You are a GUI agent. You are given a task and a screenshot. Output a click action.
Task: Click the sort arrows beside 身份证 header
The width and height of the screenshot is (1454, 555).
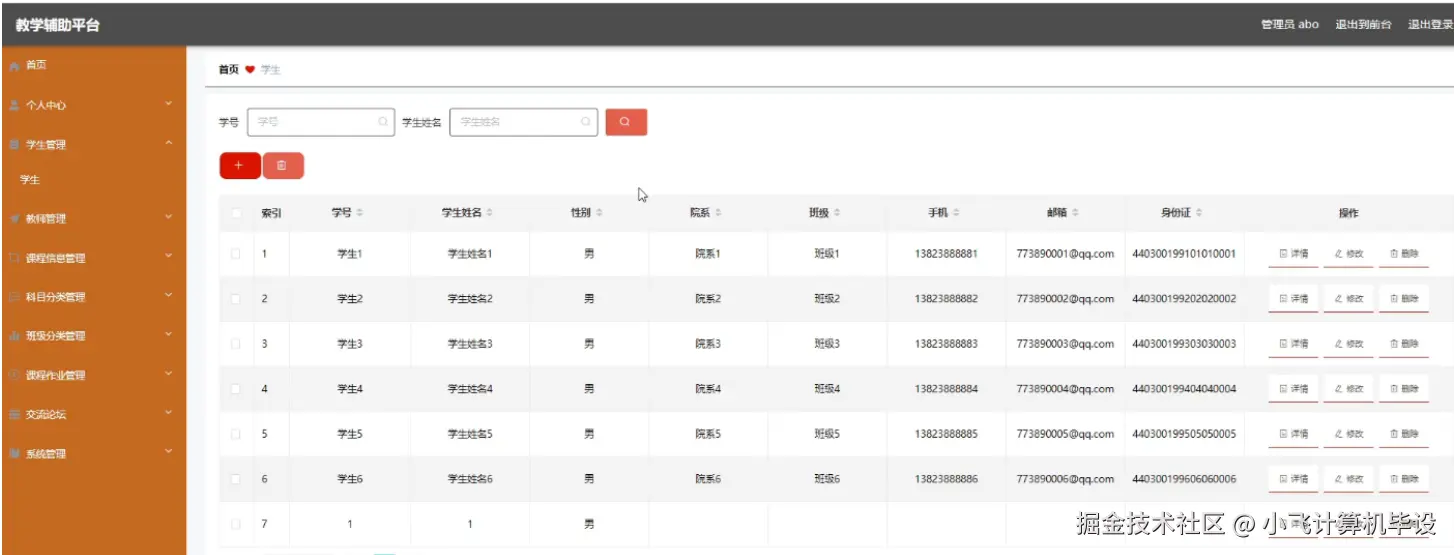(x=1199, y=213)
